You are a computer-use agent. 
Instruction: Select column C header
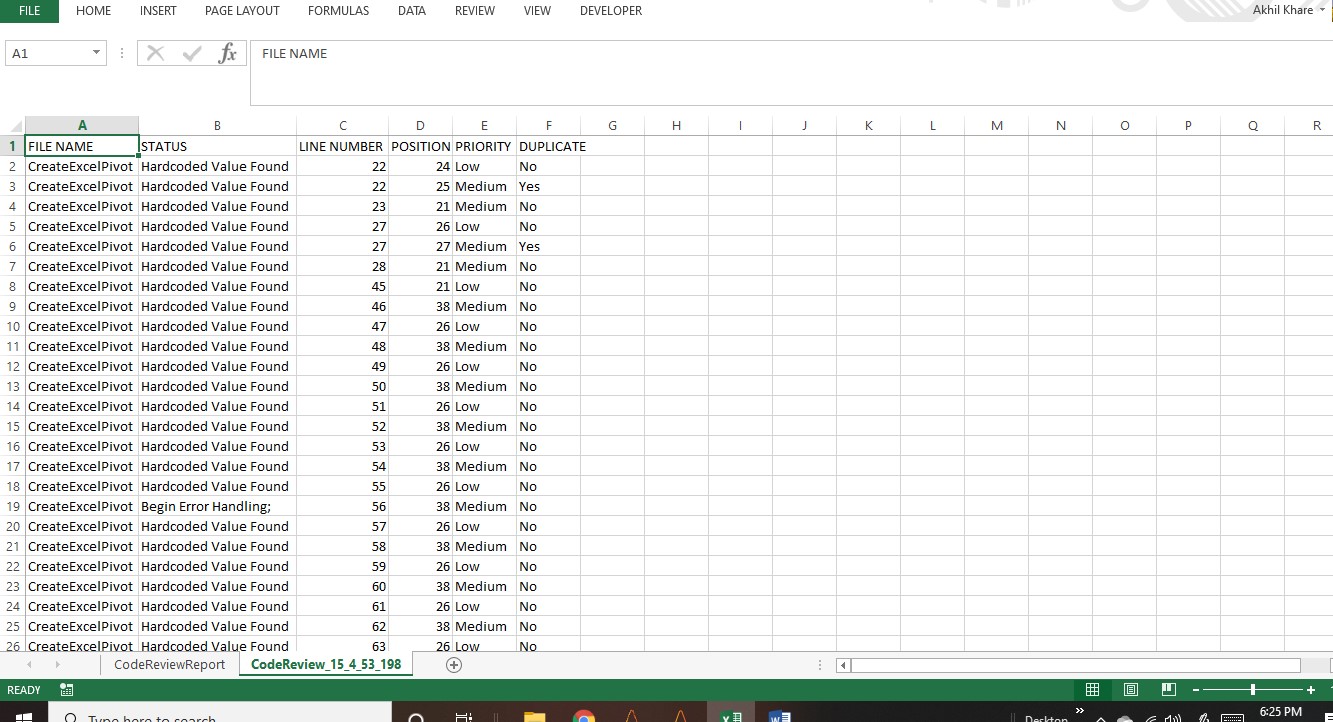point(342,126)
